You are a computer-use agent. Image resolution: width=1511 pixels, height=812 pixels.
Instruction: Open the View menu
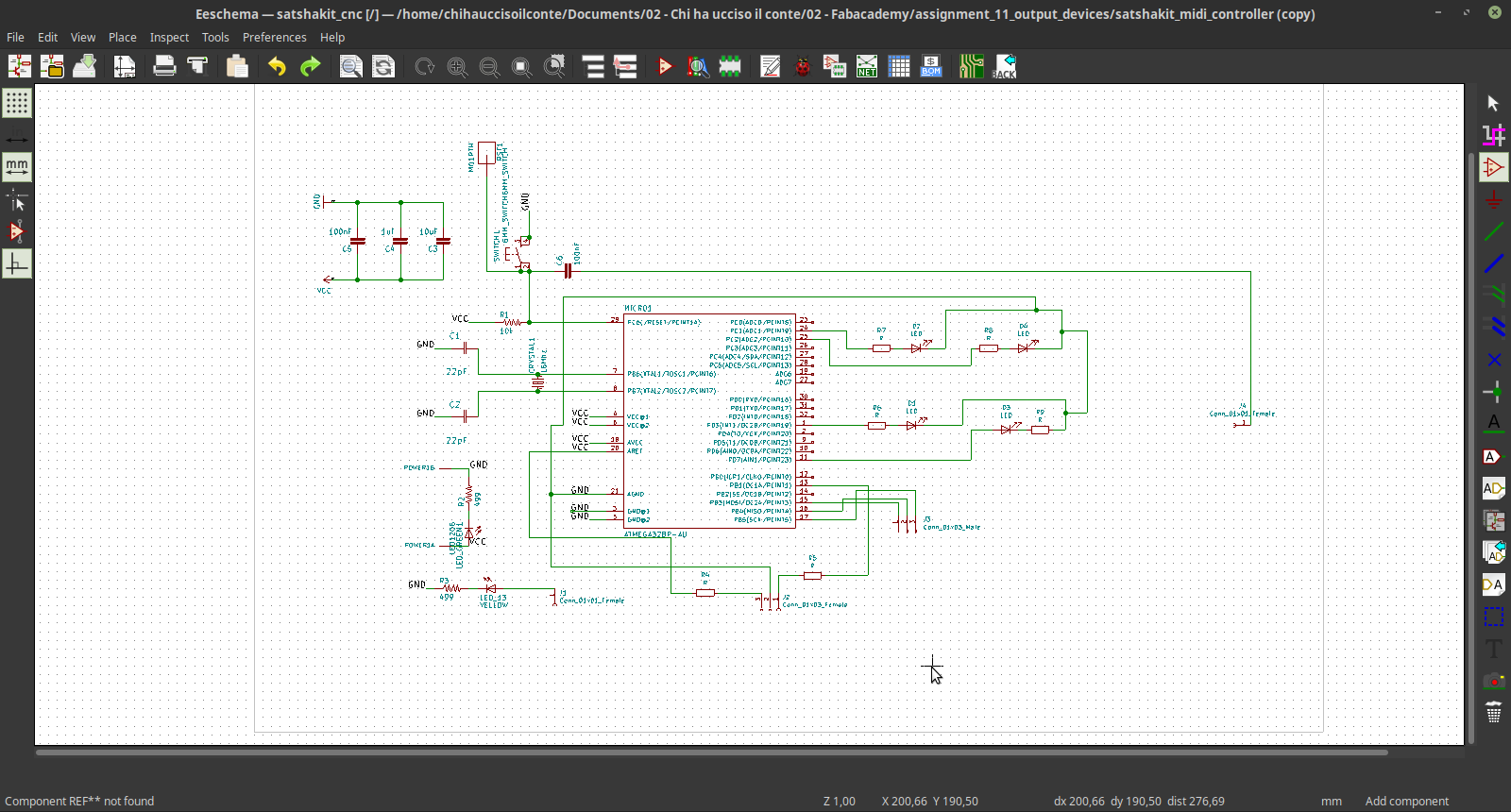(x=83, y=37)
